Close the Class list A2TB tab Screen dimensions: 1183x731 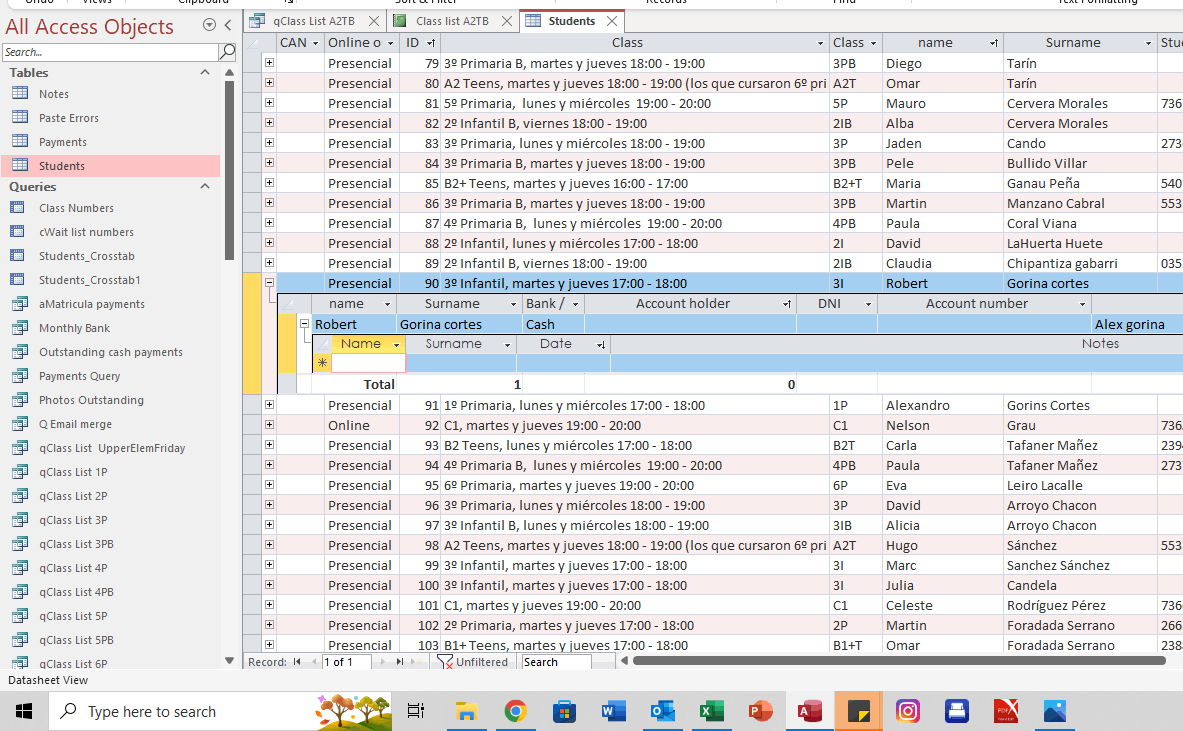507,21
